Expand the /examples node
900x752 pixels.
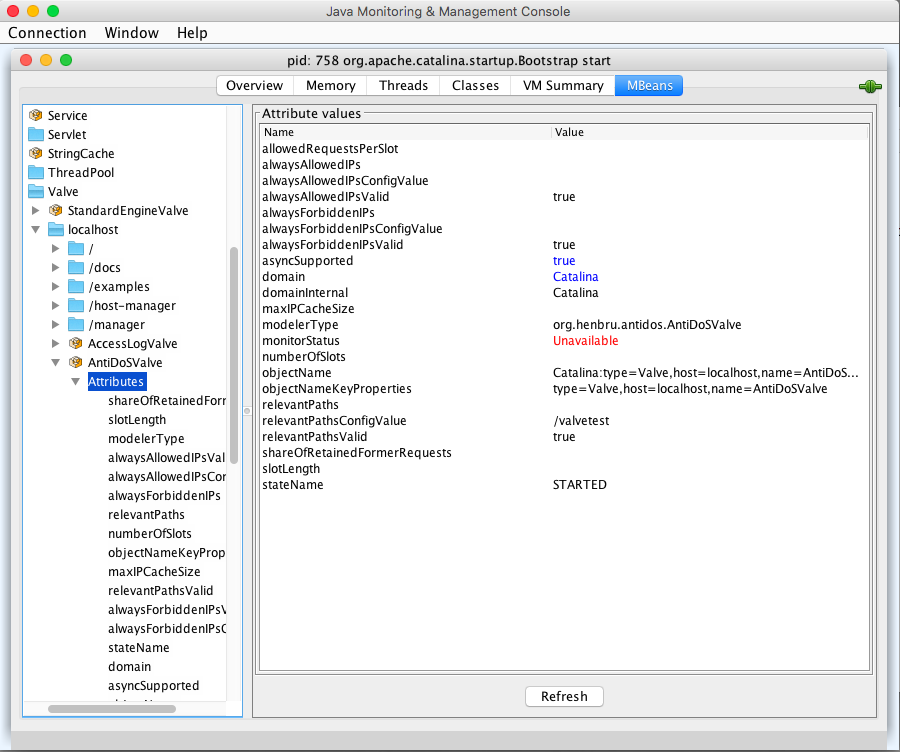pos(56,286)
